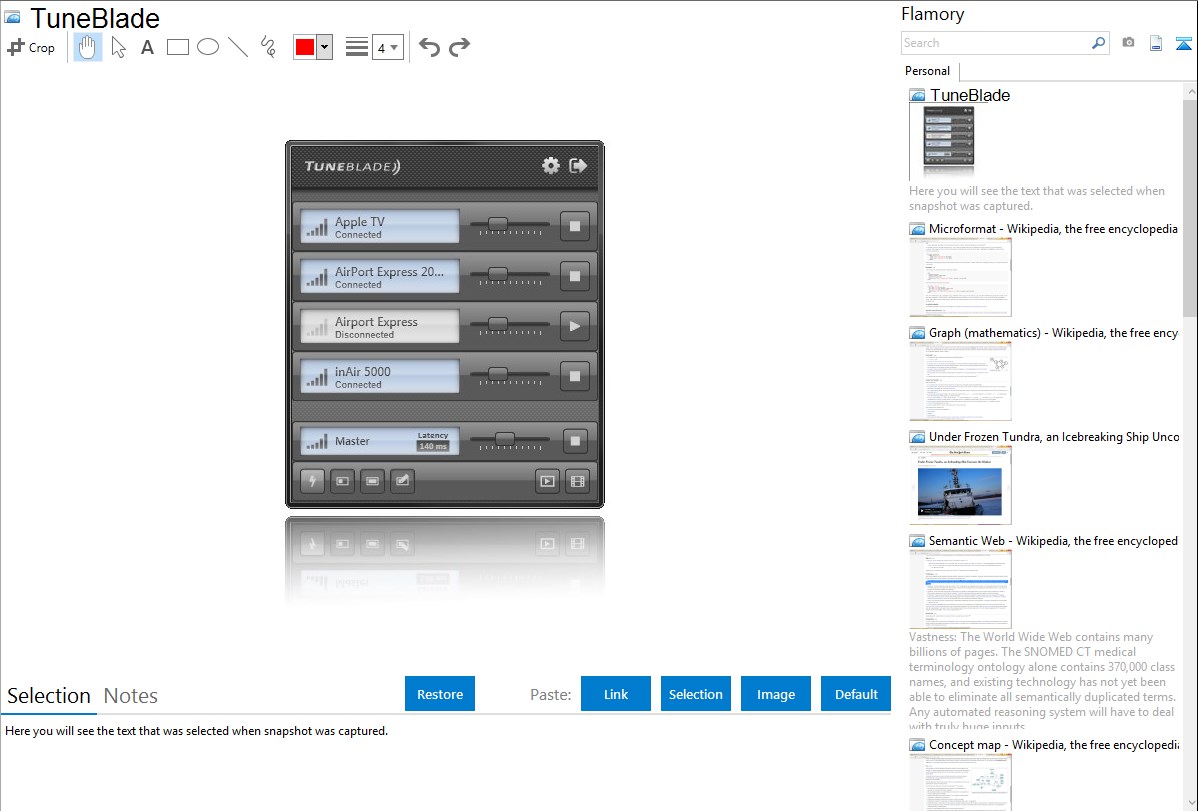Open the Microformat Wikipedia snapshot thumbnail

(x=960, y=277)
